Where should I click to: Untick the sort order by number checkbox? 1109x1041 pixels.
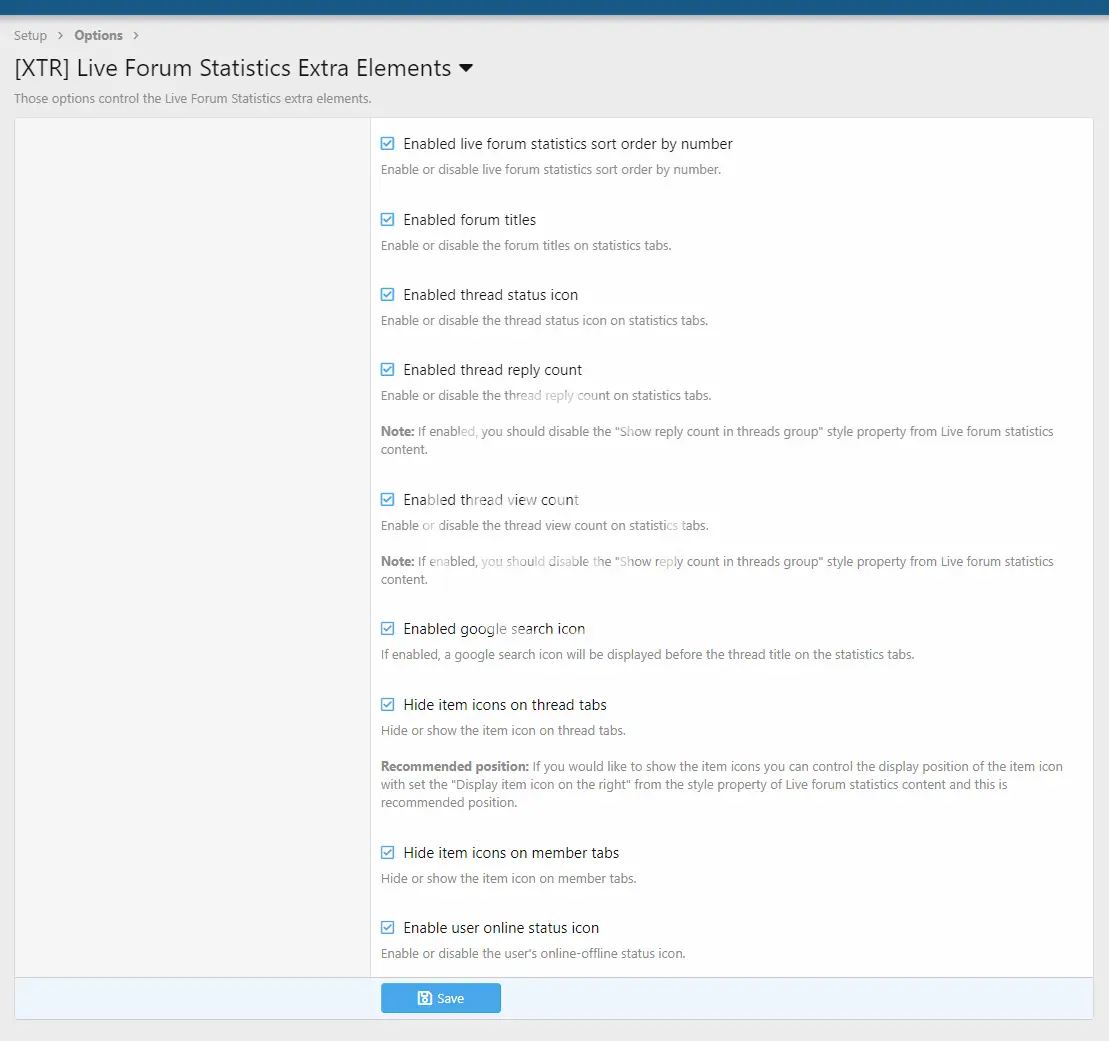(x=388, y=144)
